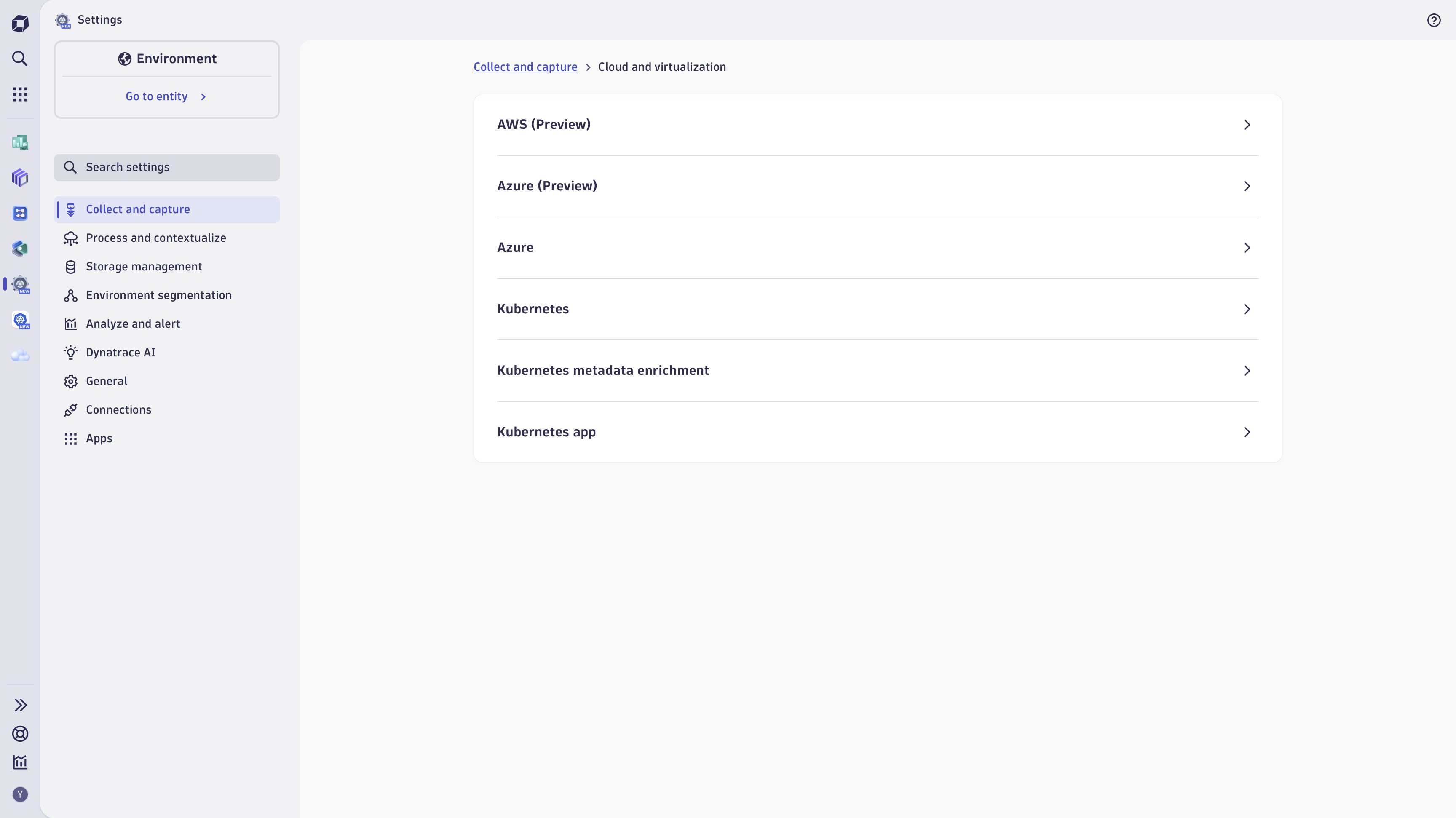The height and width of the screenshot is (818, 1456).
Task: Open the user profile avatar Y
Action: pos(20,794)
